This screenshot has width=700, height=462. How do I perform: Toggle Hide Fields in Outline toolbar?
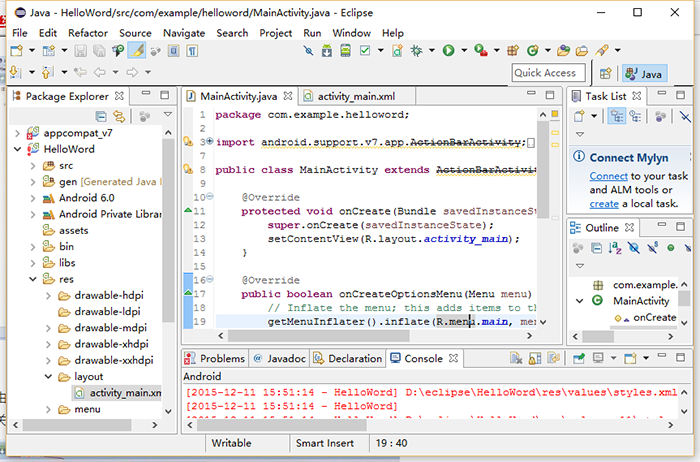coord(635,248)
